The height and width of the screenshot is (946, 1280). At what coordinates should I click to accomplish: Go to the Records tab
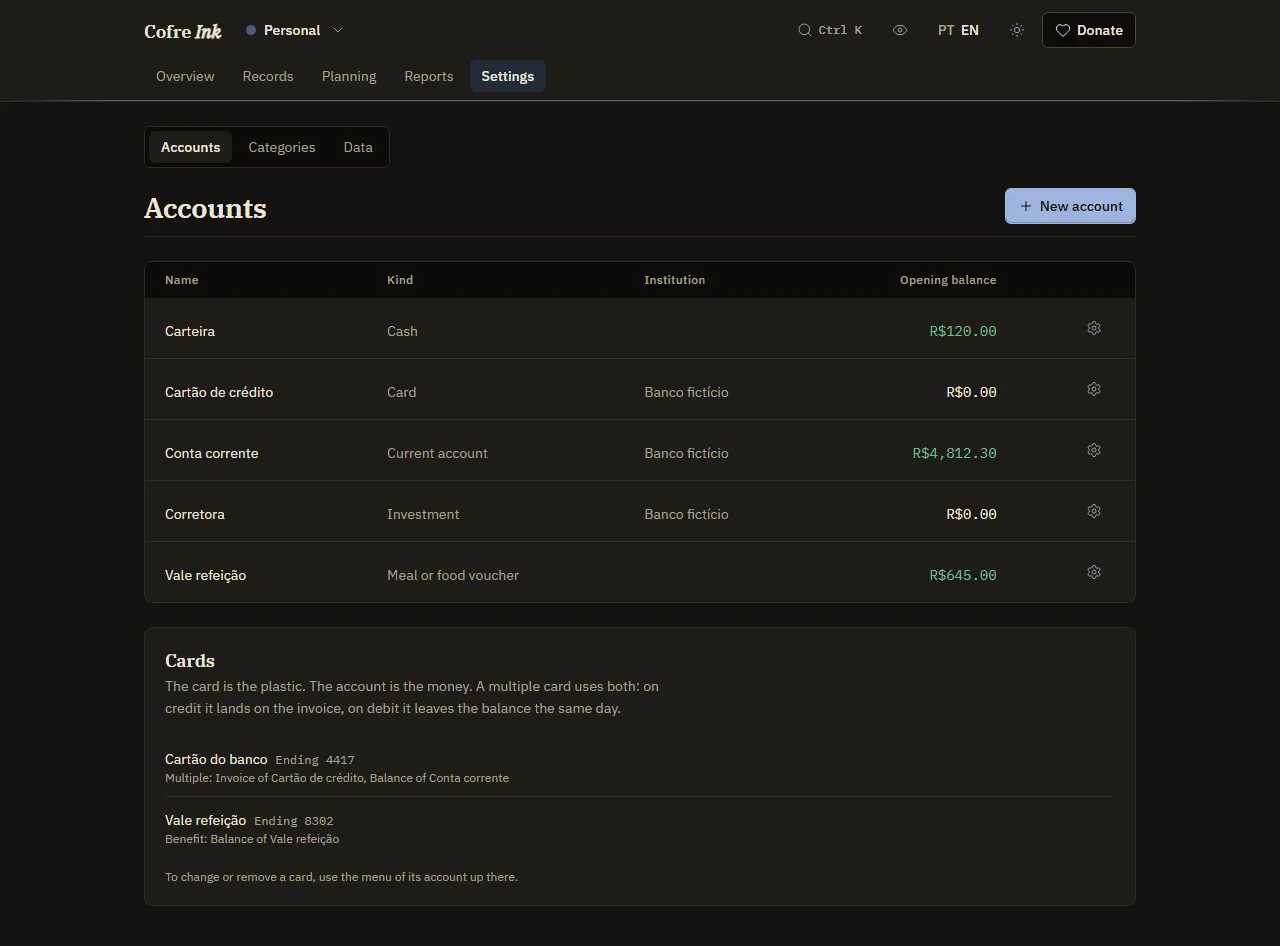point(268,76)
